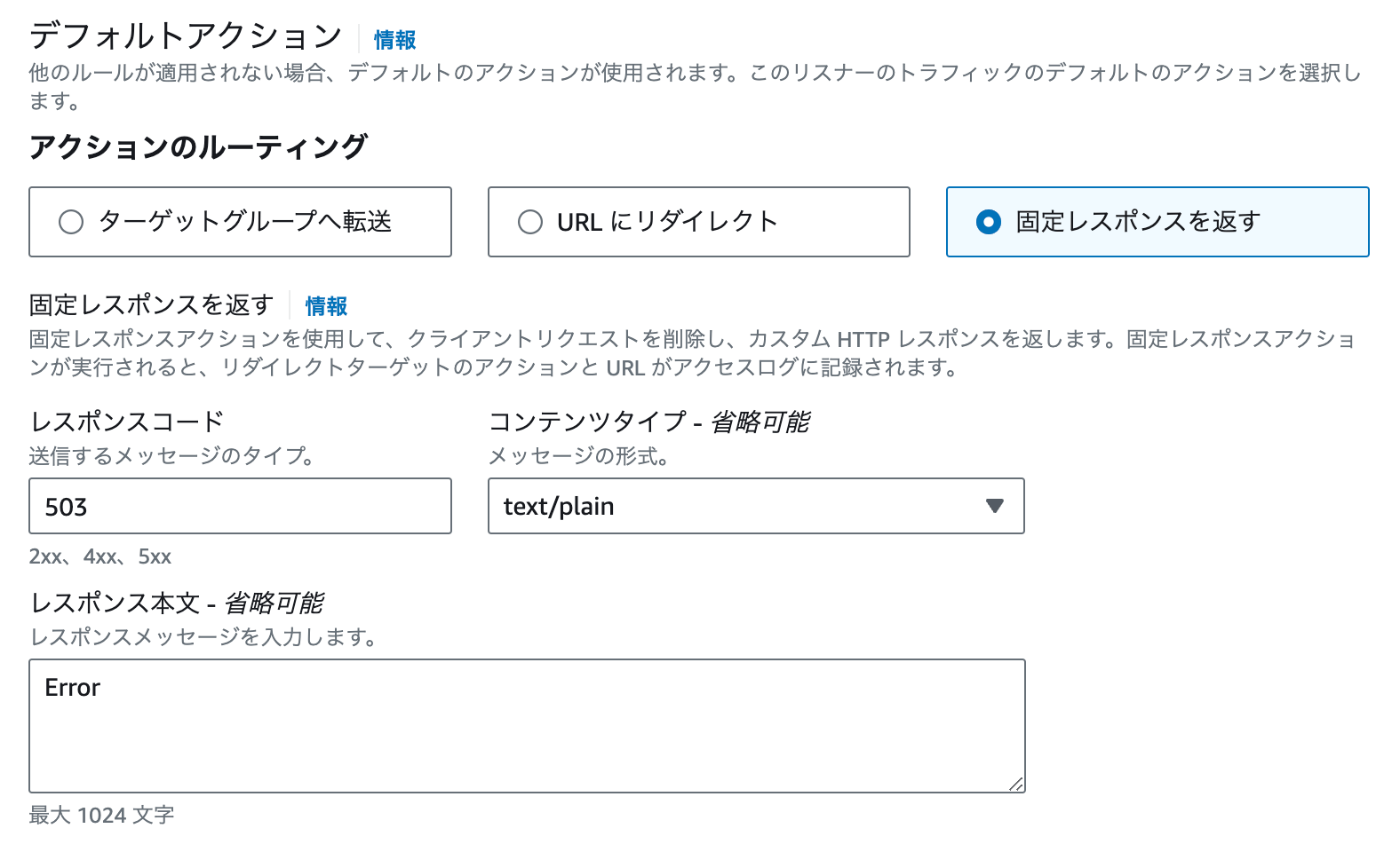Click the triangle arrow in content type selector
The height and width of the screenshot is (852, 1400).
[x=994, y=506]
